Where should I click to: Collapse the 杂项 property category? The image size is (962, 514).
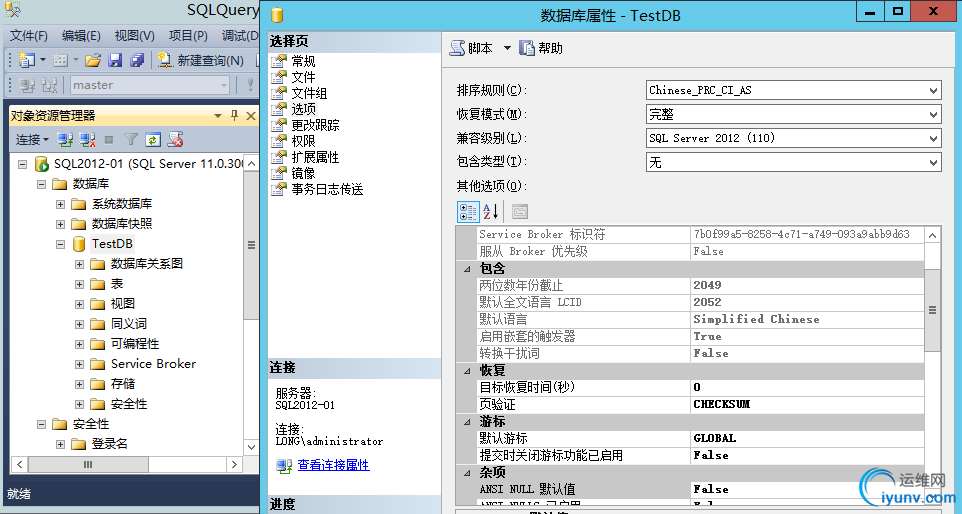click(467, 472)
